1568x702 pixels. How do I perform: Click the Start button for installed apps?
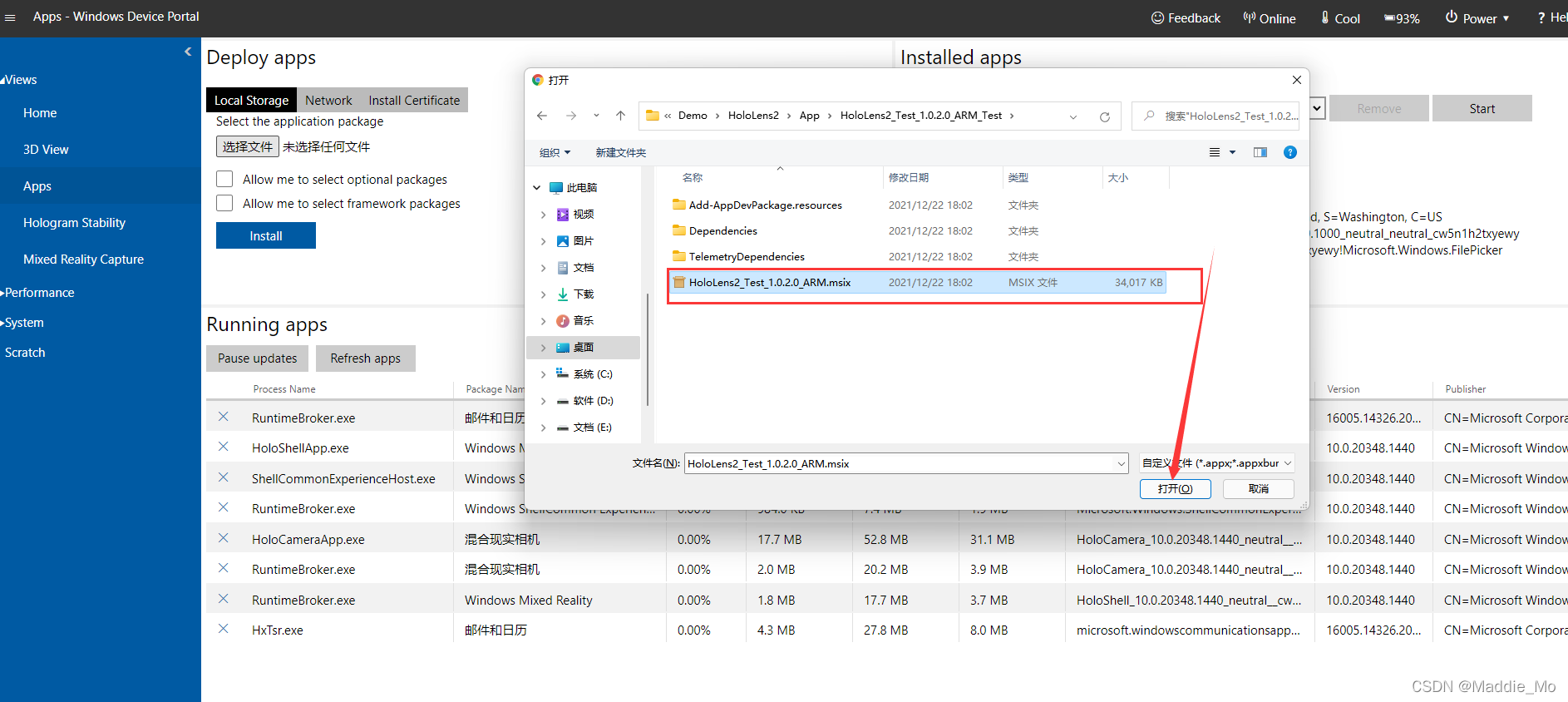[x=1482, y=108]
